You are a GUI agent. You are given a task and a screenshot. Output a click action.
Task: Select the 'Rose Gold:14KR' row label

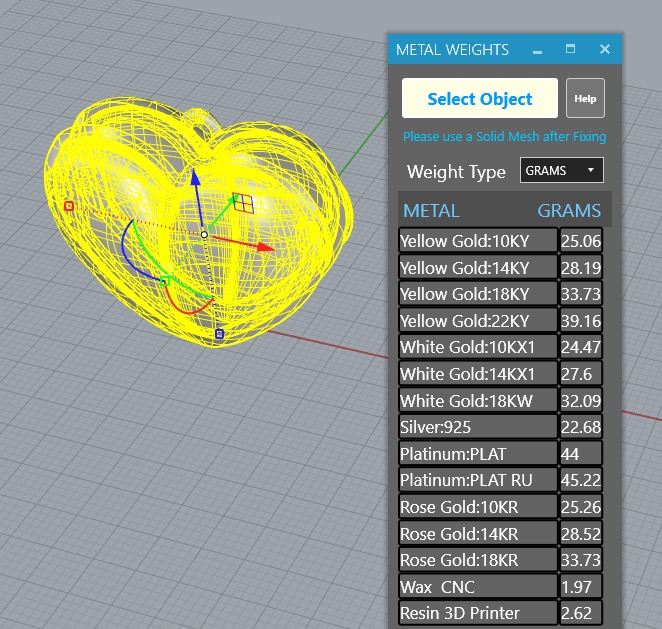[x=478, y=534]
